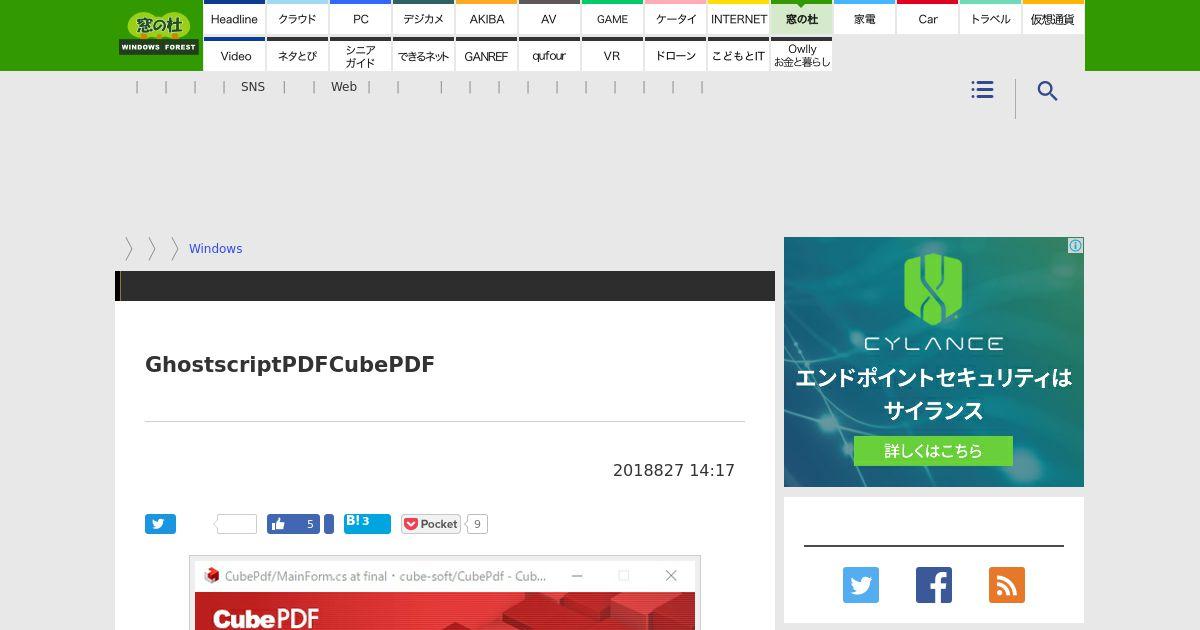Click 詳しくはこちら button on Cylance ad

point(933,451)
